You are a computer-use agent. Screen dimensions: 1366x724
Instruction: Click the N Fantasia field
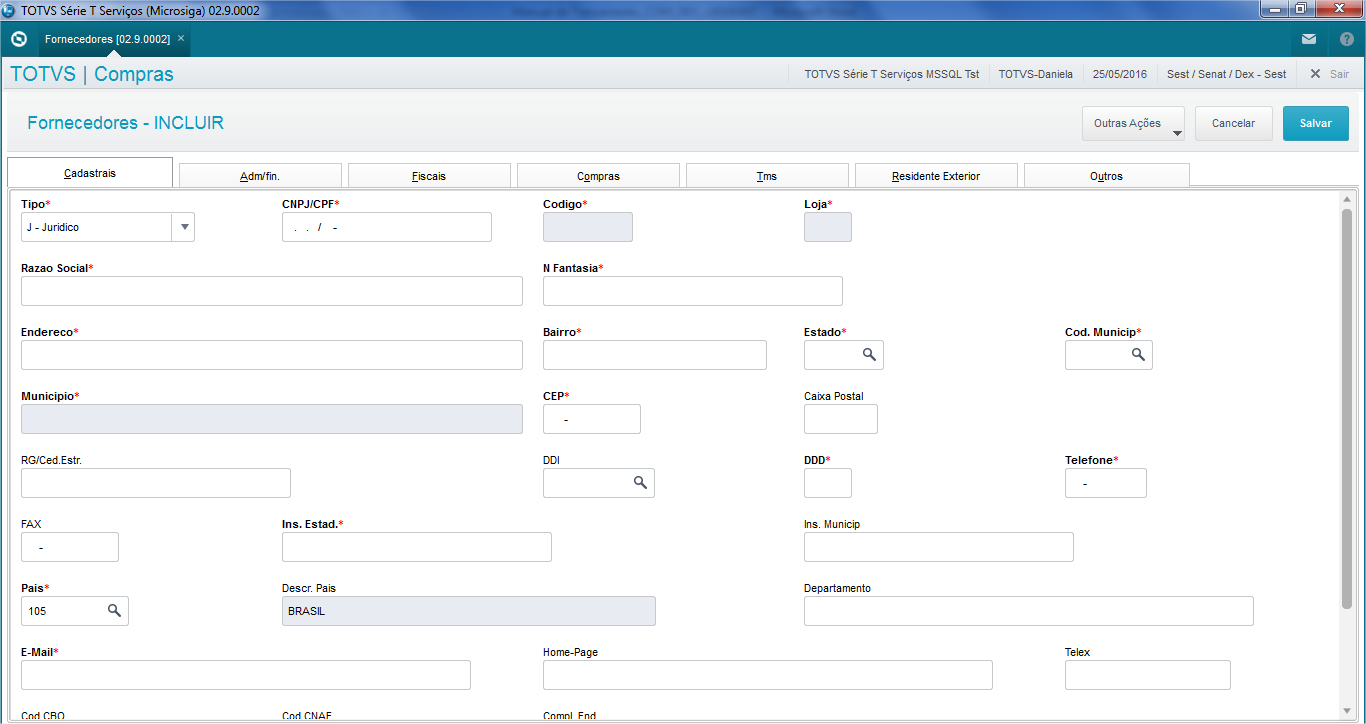[x=693, y=291]
